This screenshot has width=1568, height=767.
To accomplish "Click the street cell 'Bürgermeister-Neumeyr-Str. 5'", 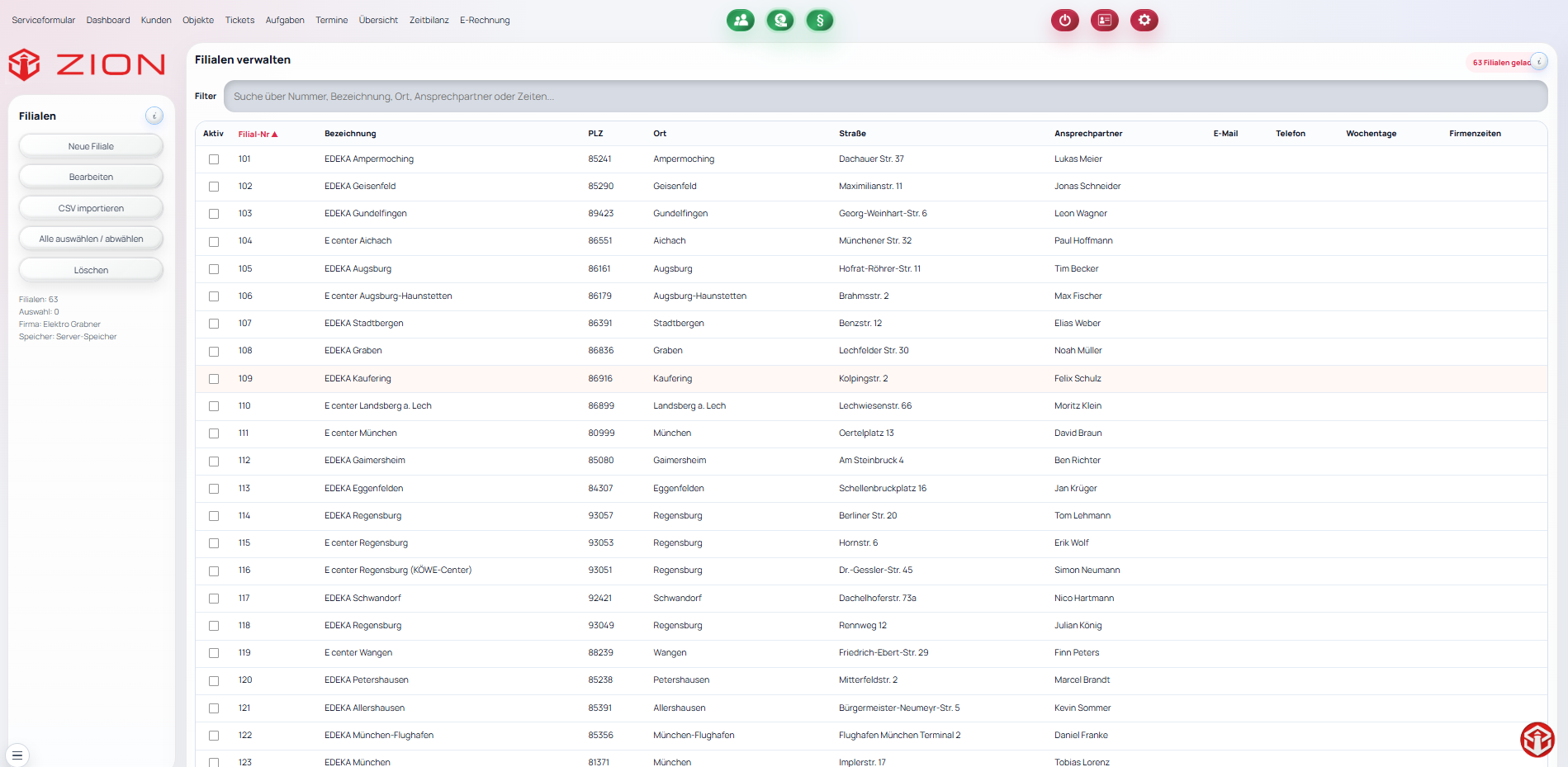I will (899, 708).
